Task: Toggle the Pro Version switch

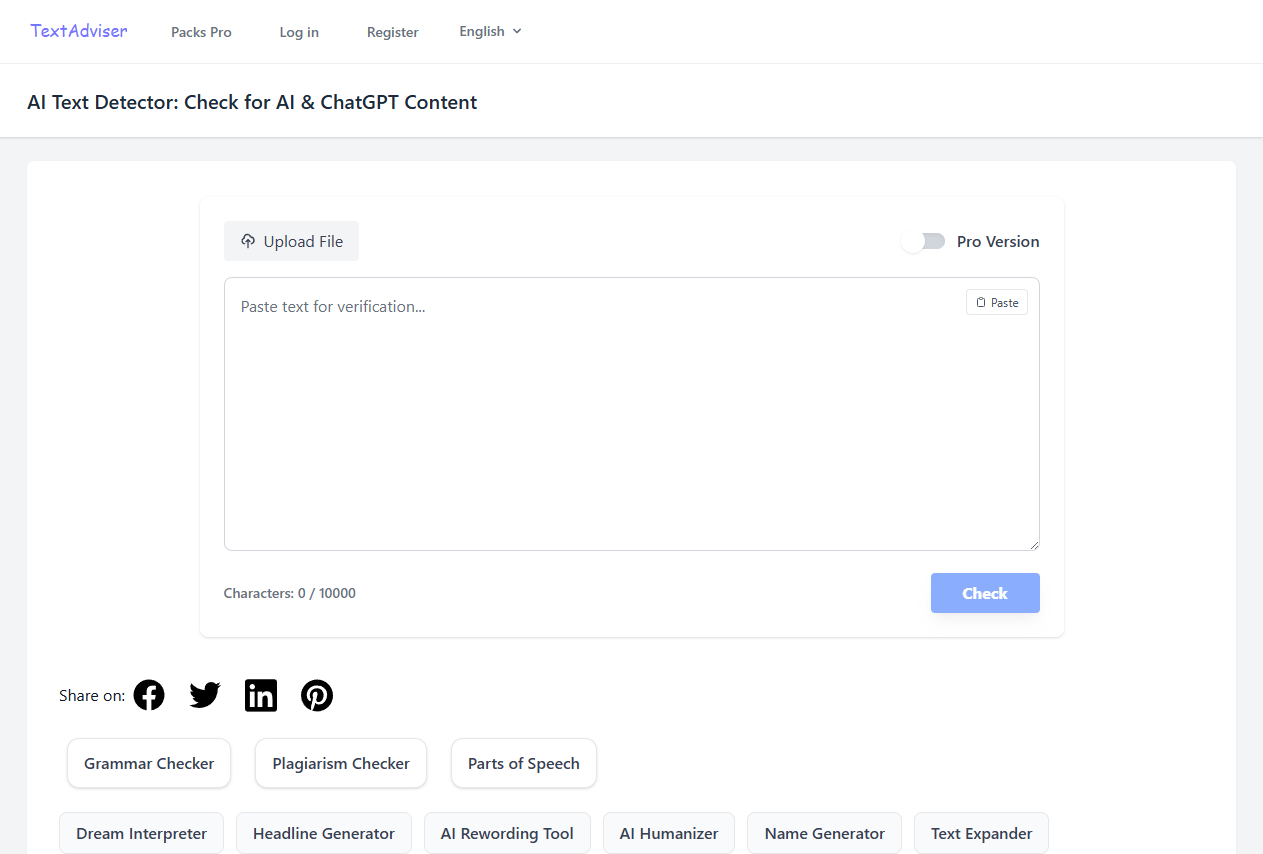Action: (x=923, y=241)
